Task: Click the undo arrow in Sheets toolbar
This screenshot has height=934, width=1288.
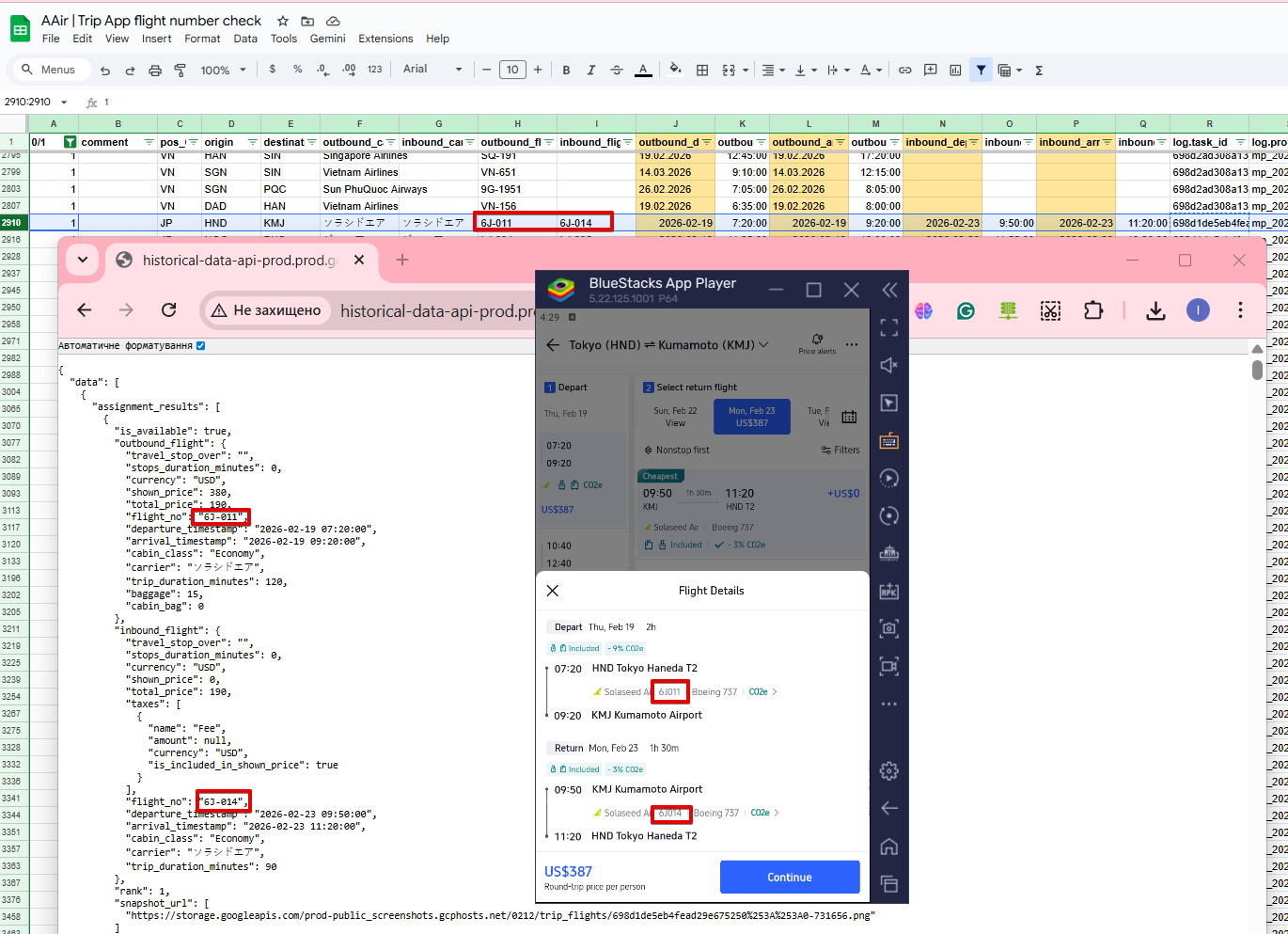Action: (x=105, y=71)
